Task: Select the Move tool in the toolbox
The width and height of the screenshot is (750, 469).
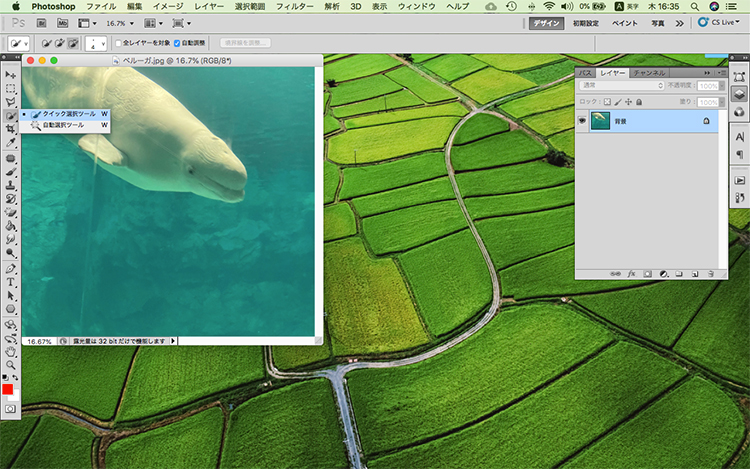Action: [x=11, y=74]
